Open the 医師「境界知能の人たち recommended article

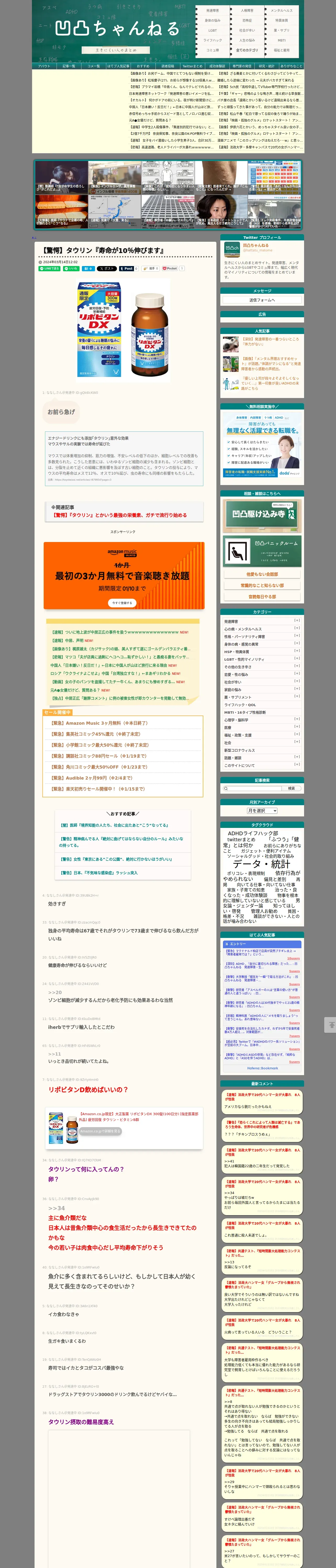[x=114, y=825]
